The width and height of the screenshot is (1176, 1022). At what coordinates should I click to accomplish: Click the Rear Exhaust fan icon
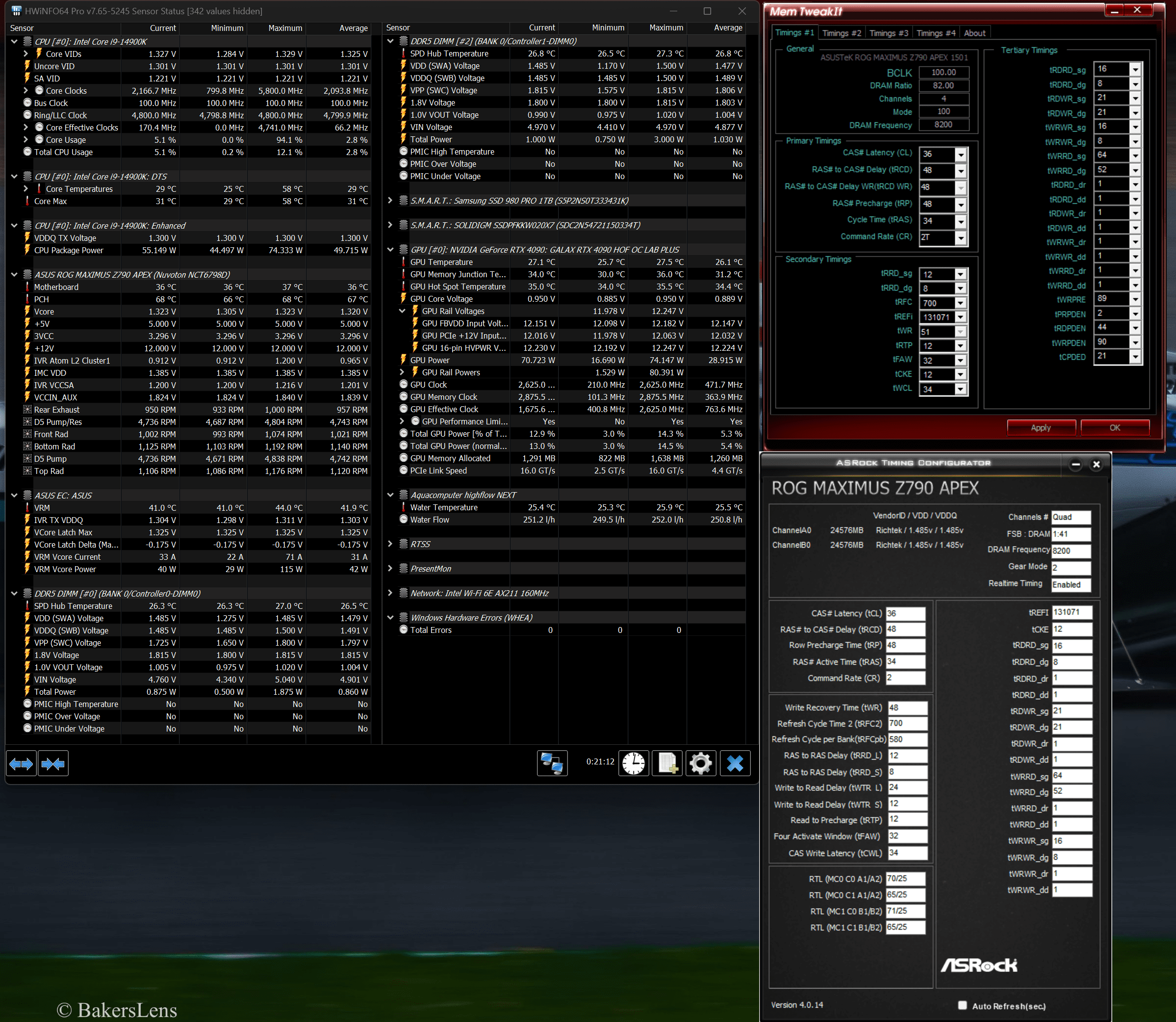[27, 410]
